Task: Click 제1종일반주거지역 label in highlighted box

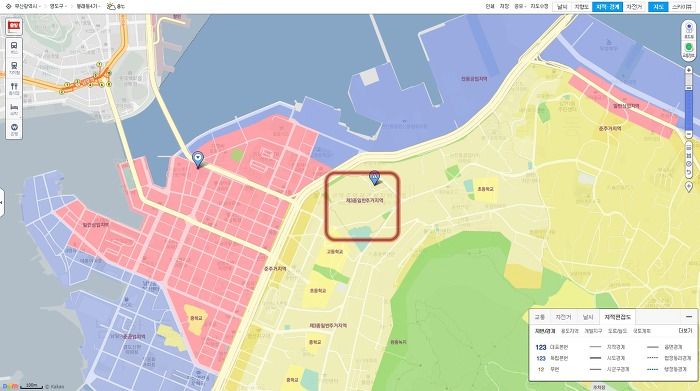Action: pos(364,201)
